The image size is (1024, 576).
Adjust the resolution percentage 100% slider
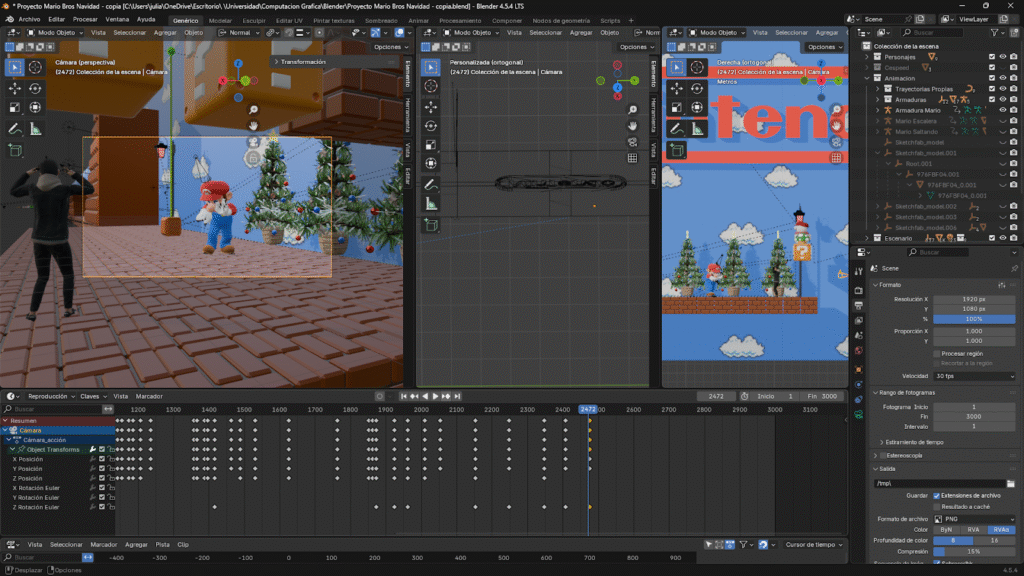point(974,319)
